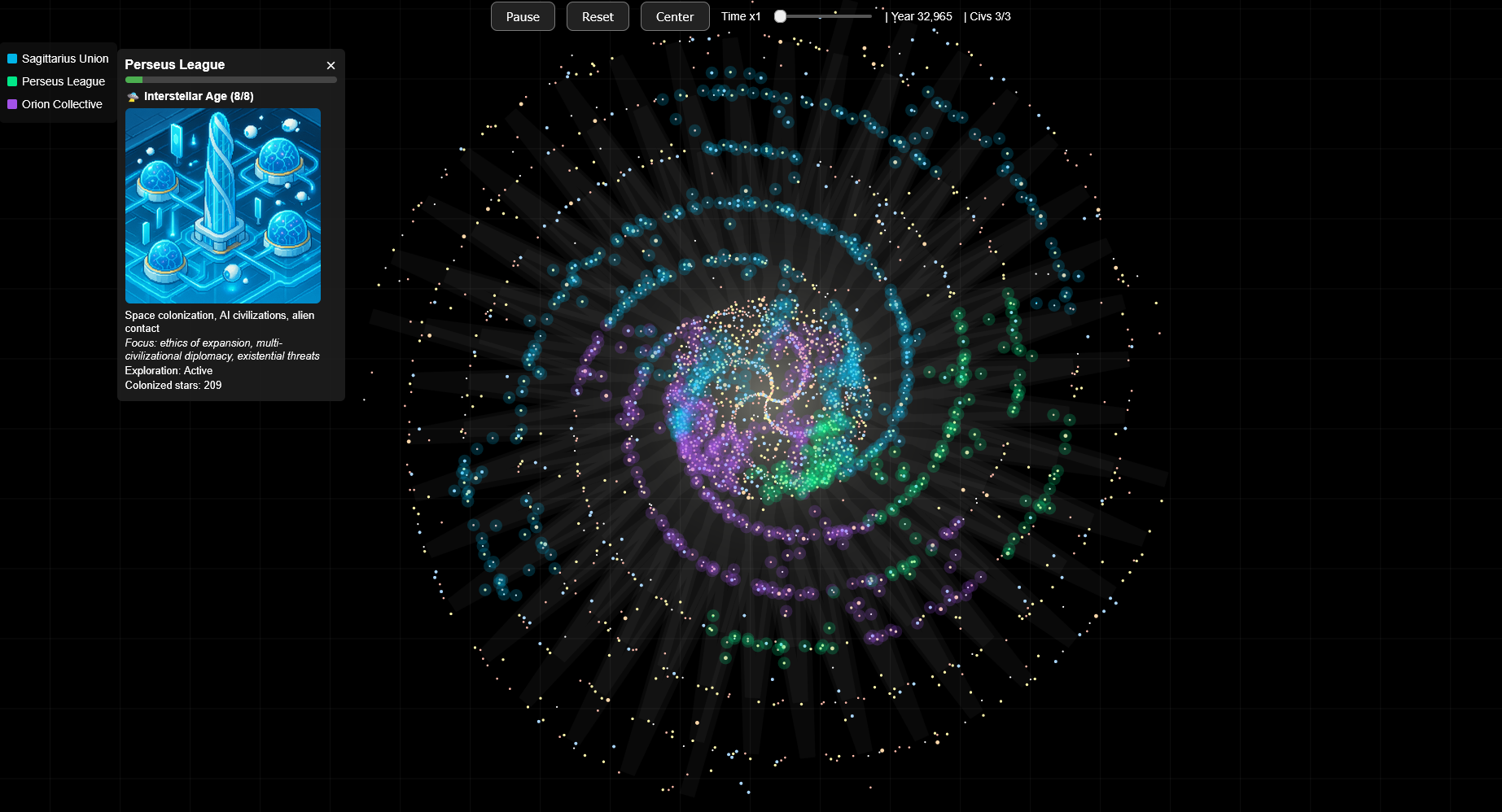Image resolution: width=1502 pixels, height=812 pixels.
Task: Click the Colonized stars: 209 text
Action: [x=173, y=385]
